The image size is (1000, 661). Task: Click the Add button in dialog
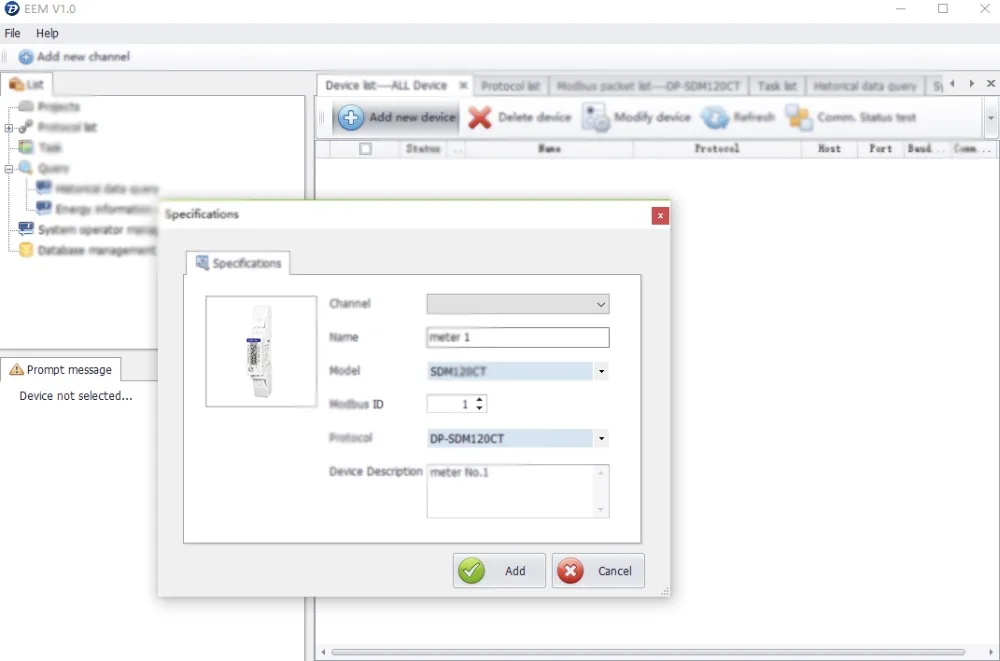499,570
